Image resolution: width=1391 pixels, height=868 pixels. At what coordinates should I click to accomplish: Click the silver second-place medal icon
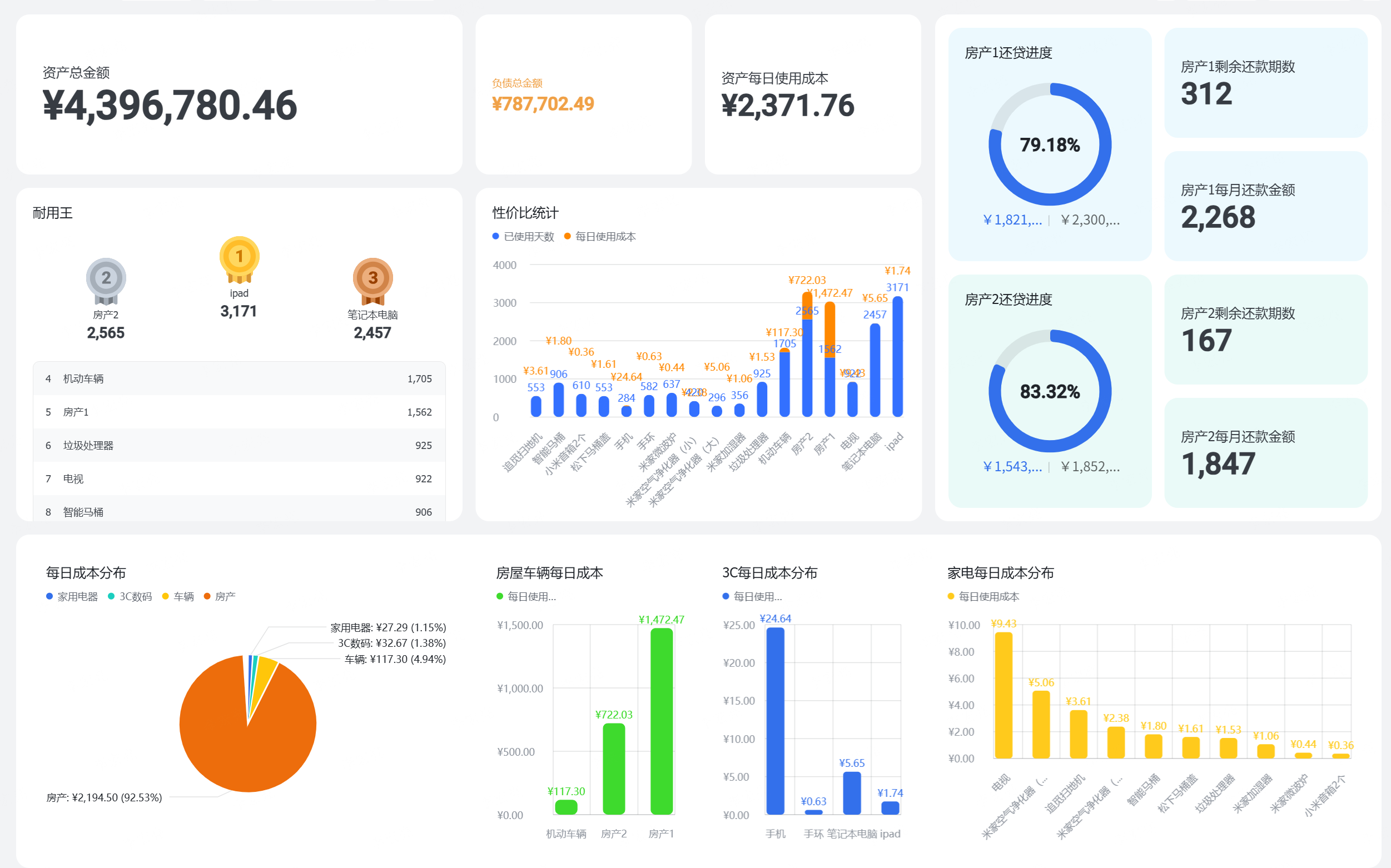(106, 279)
